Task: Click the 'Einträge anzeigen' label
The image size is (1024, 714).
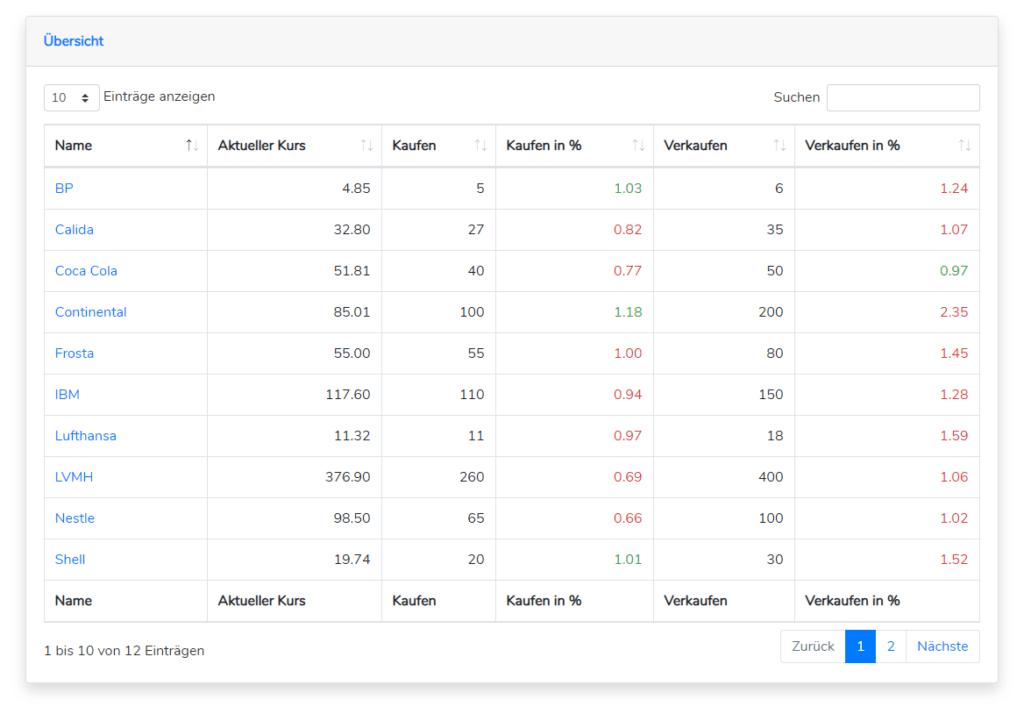Action: point(159,97)
